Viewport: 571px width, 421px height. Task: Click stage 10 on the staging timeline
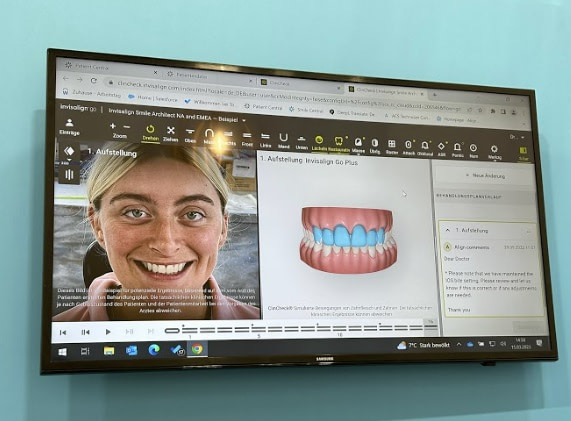tap(340, 328)
